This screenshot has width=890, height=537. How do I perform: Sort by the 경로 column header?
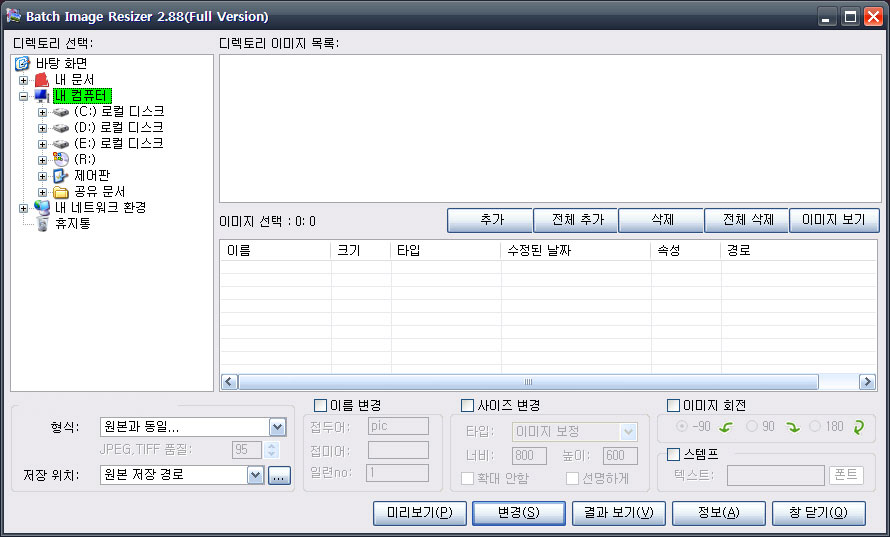[799, 250]
